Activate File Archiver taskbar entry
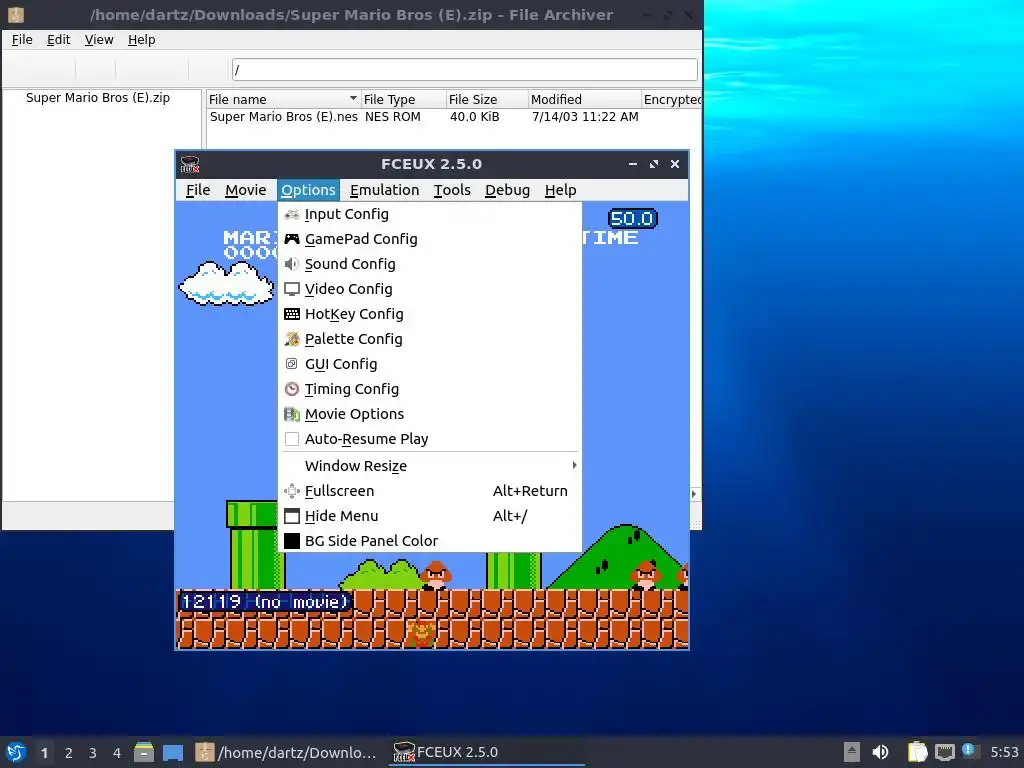 286,752
